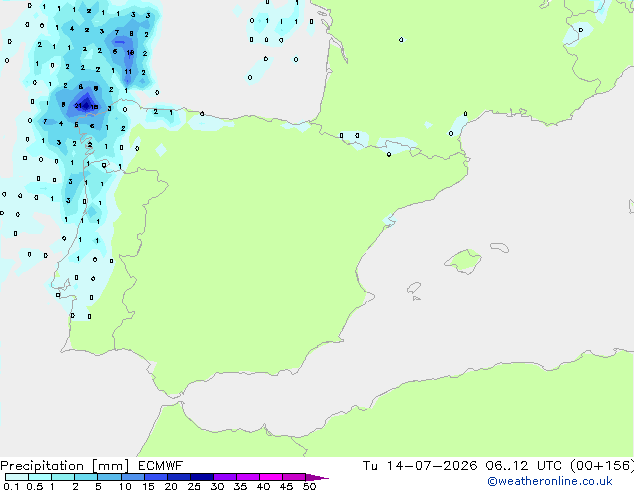Click the 25–30 mm dark navy swatch
Screen dimensions: 634x490
click(201, 477)
